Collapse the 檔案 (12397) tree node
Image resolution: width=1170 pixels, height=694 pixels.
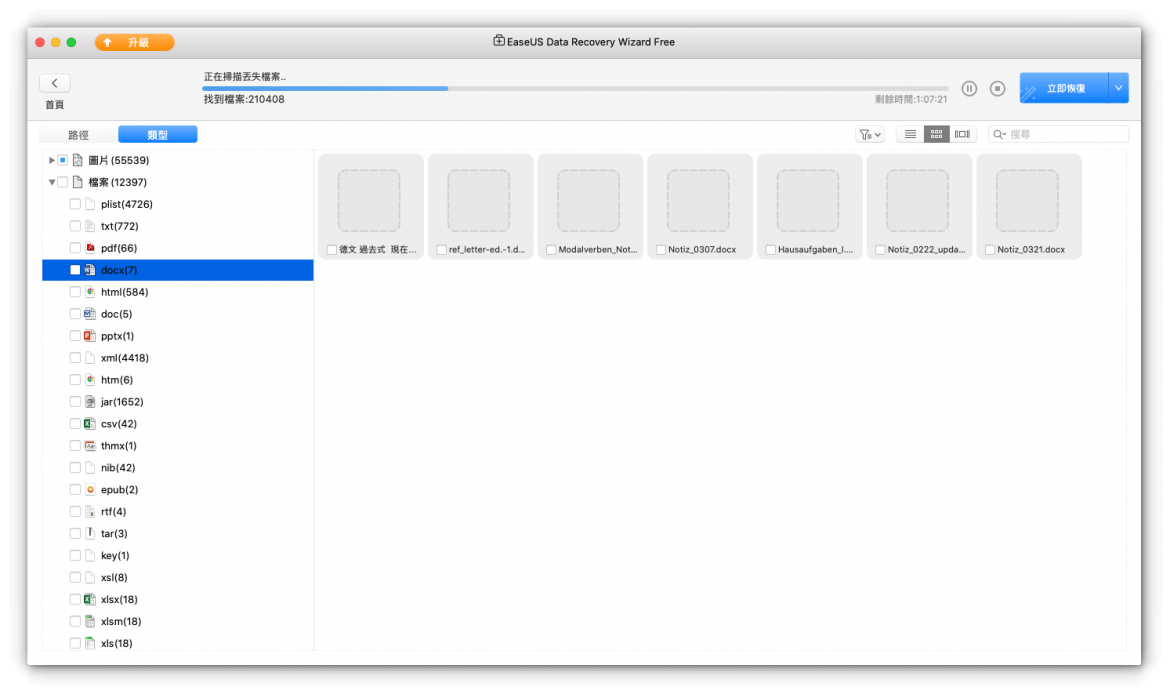51,182
